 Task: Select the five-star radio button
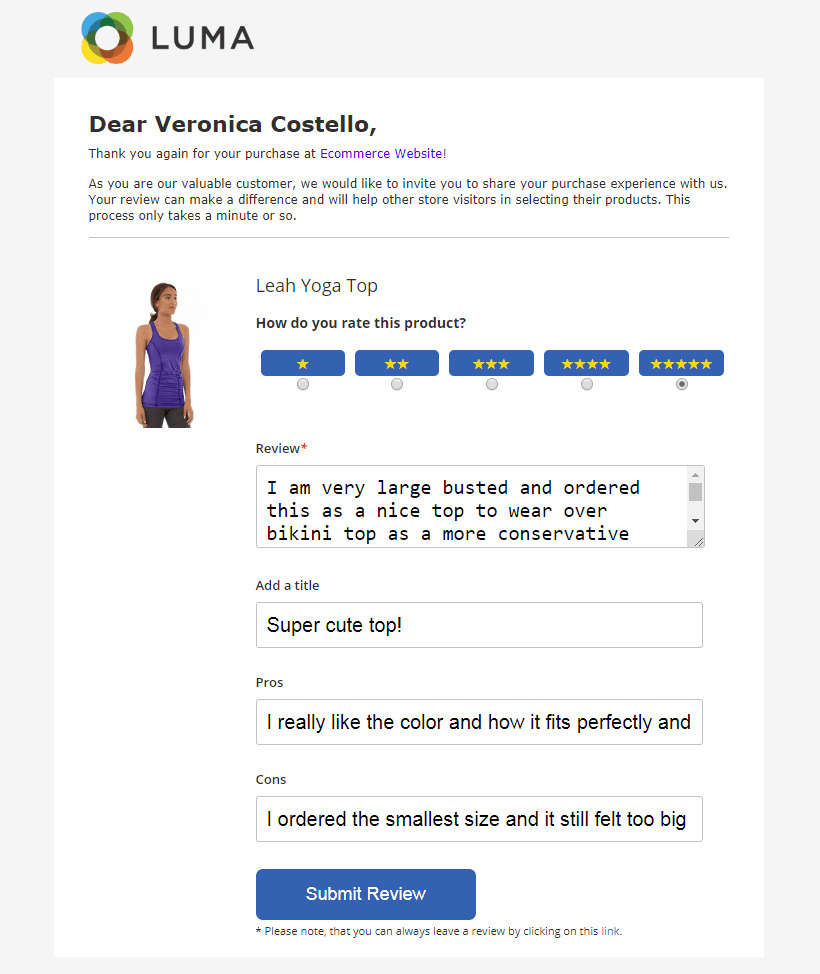(681, 383)
